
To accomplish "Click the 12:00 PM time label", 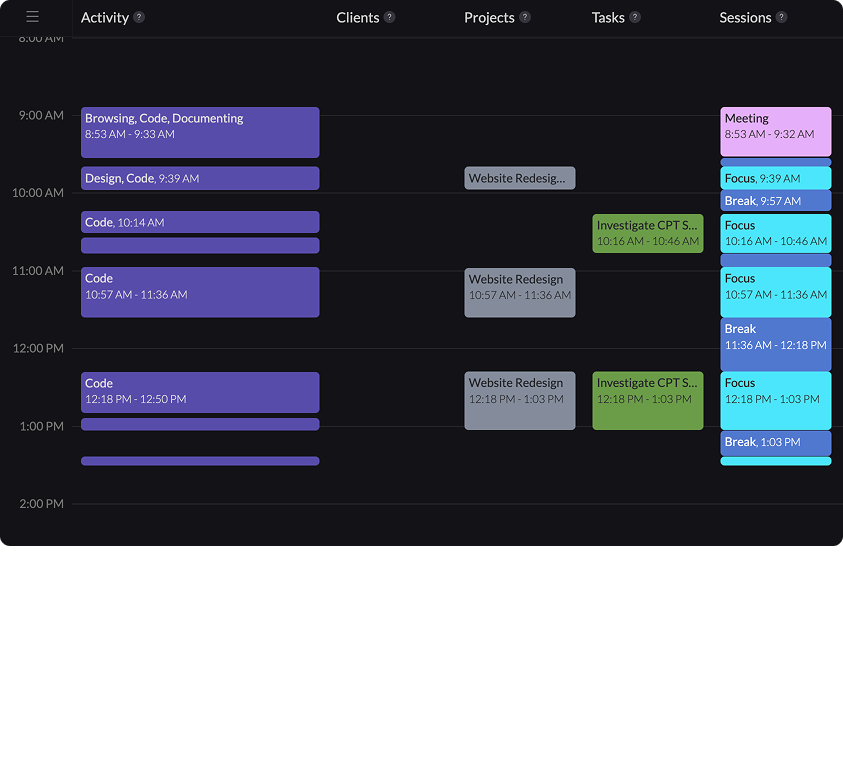I will pos(38,348).
